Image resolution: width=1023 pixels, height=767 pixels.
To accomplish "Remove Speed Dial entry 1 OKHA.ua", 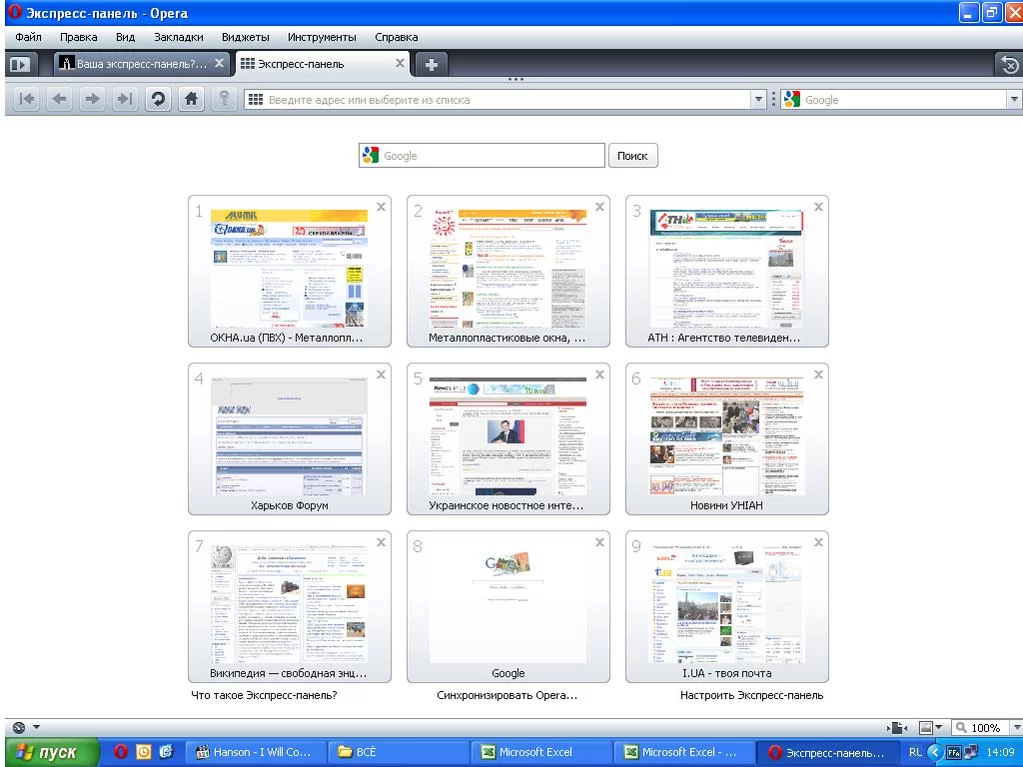I will click(x=381, y=207).
